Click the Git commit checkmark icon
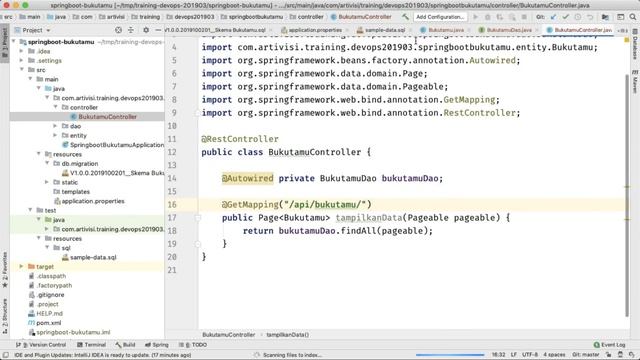Viewport: 640px width, 360px height. [565, 17]
